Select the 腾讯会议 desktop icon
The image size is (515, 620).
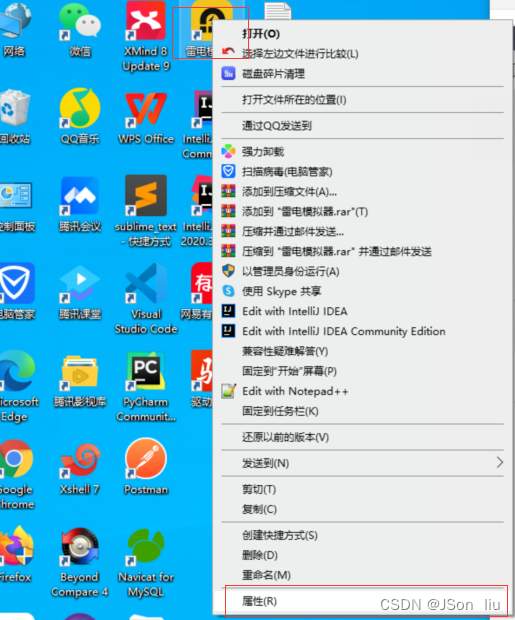80,196
